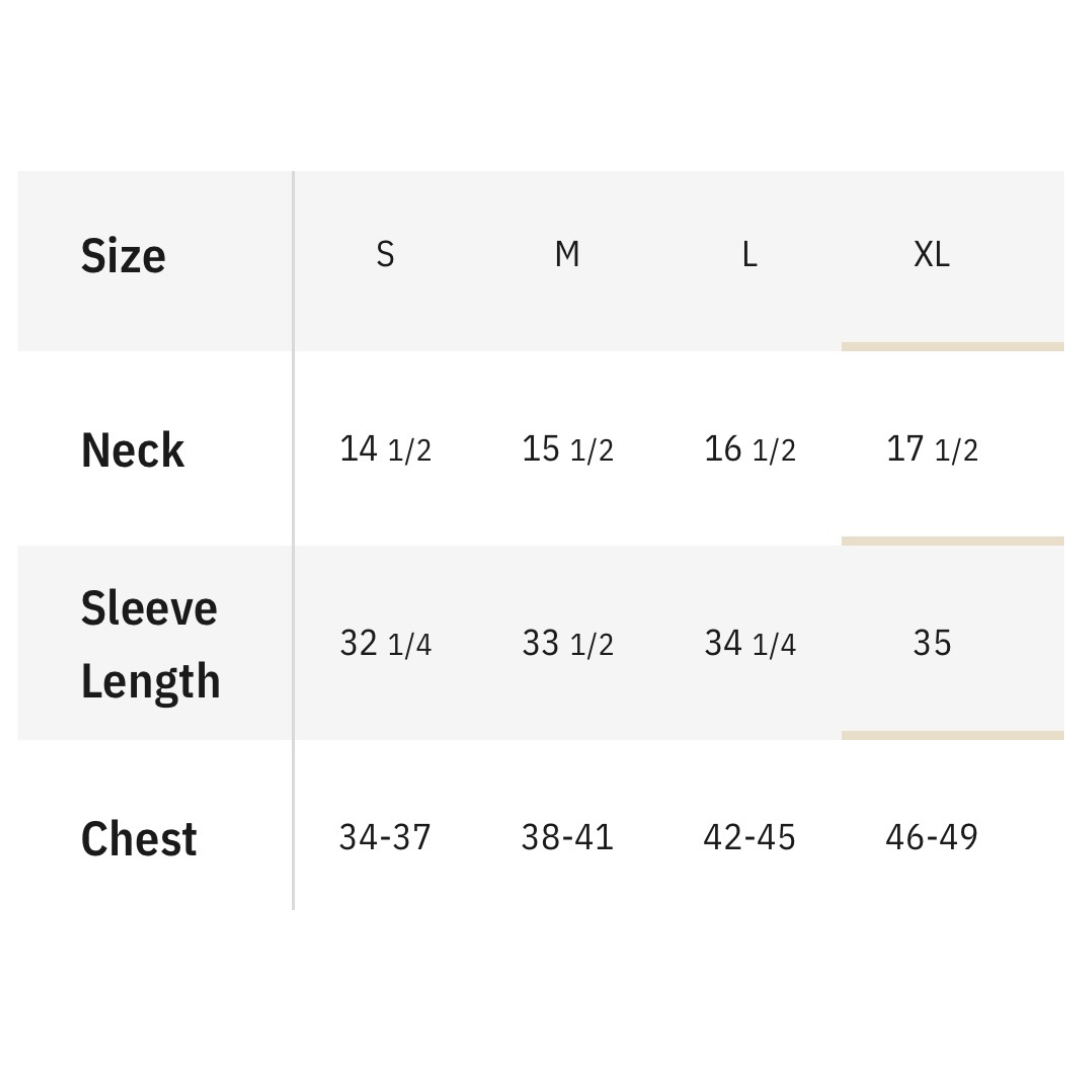
Task: Click the Sleeve Length row label
Action: pyautogui.click(x=150, y=644)
